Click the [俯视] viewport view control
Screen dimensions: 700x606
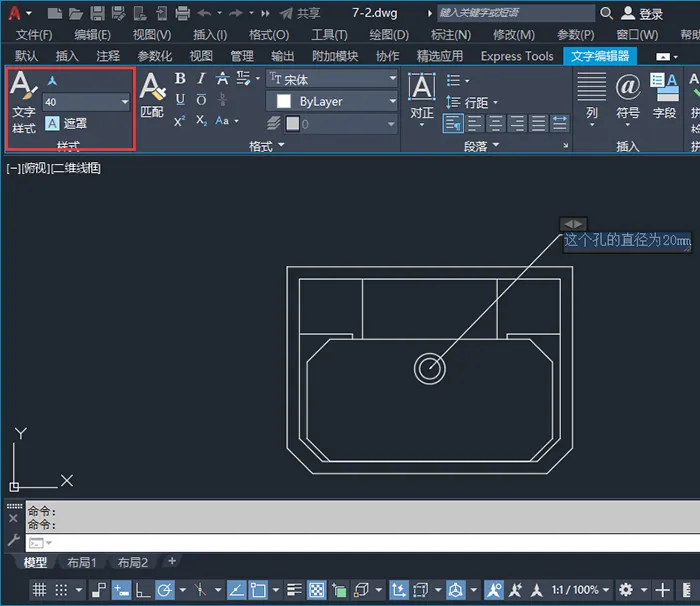click(x=36, y=168)
